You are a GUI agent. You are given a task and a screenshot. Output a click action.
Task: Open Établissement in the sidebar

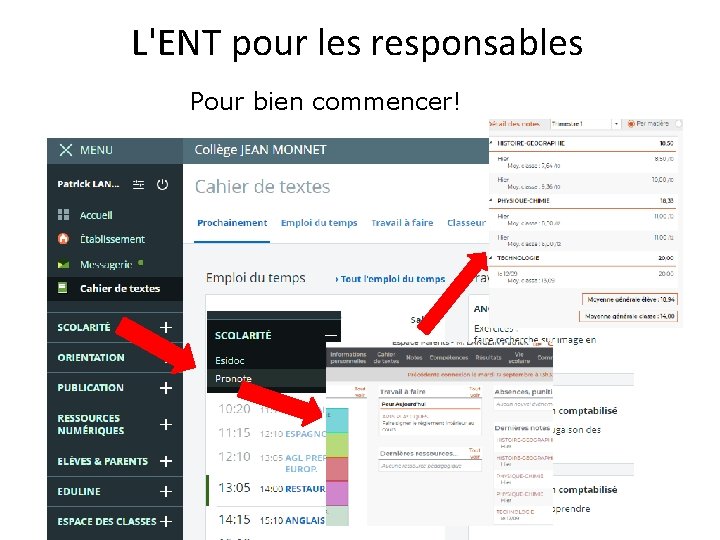(112, 239)
